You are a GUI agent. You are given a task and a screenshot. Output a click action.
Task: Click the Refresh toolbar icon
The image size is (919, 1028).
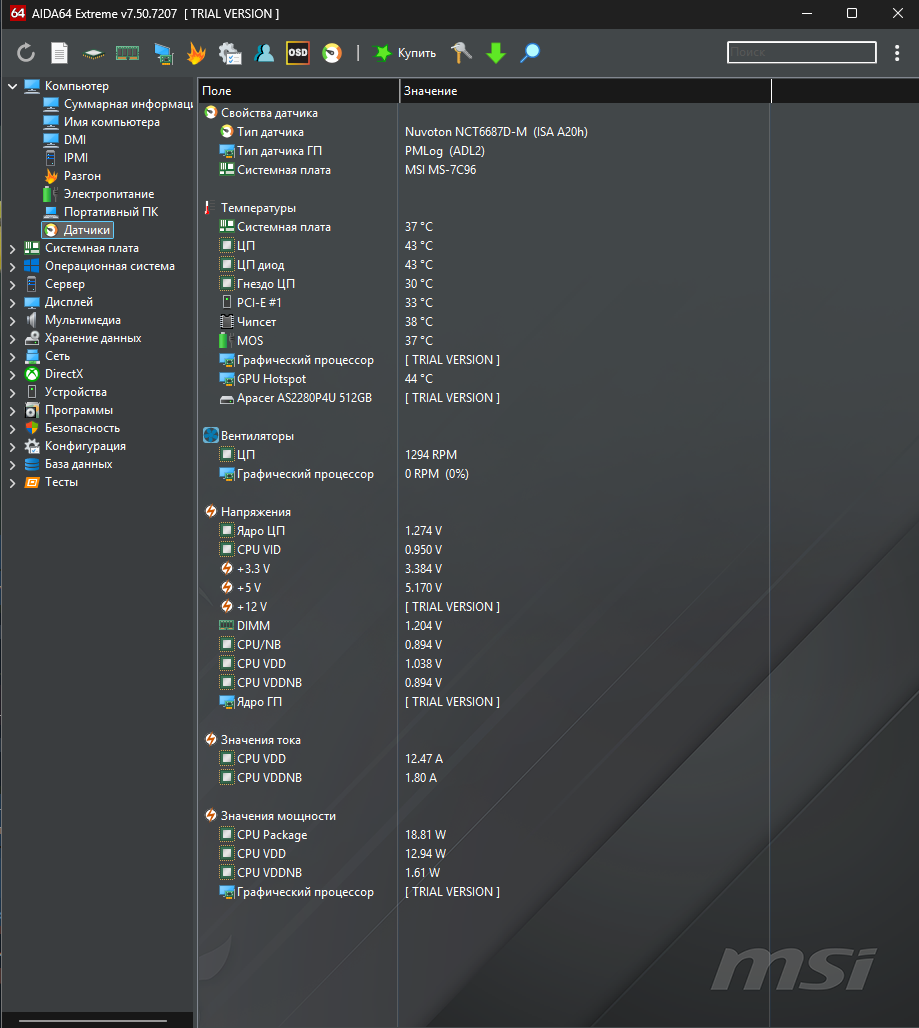26,53
